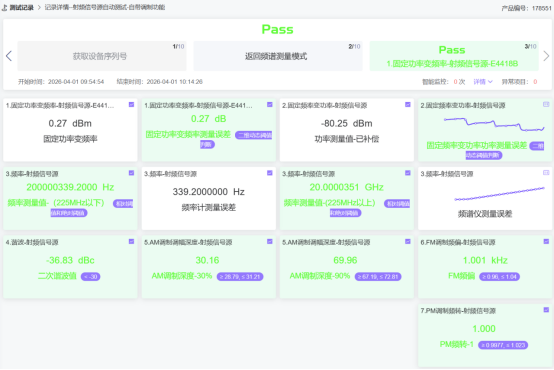Expand the 详情 dropdown
Viewport: 554px width, 370px height.
point(483,82)
